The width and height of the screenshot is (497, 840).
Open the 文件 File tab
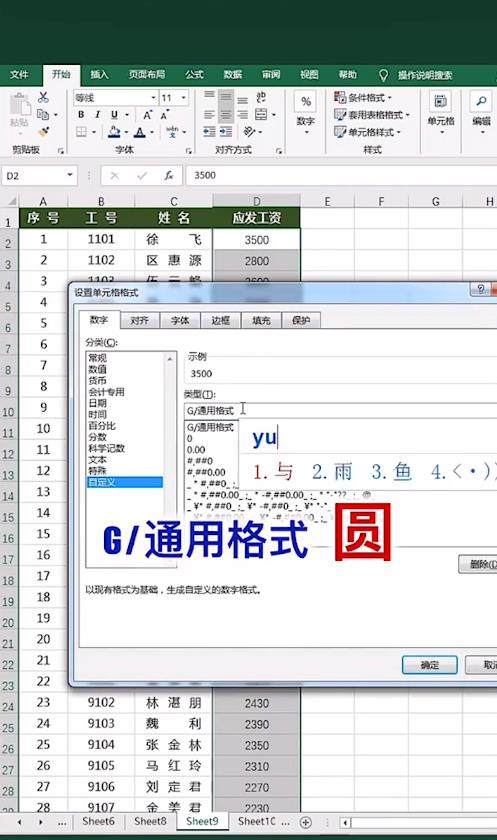pyautogui.click(x=19, y=74)
